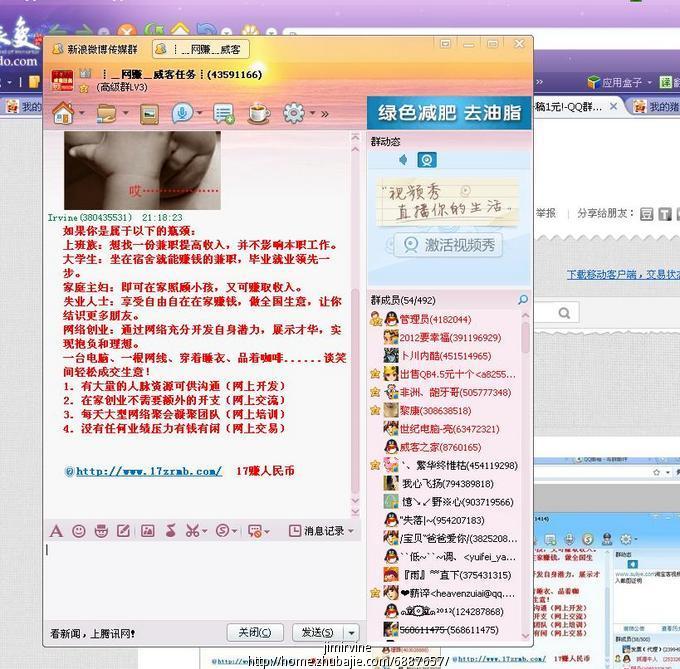
Task: Click the group avatar icon in header
Action: pyautogui.click(x=62, y=80)
